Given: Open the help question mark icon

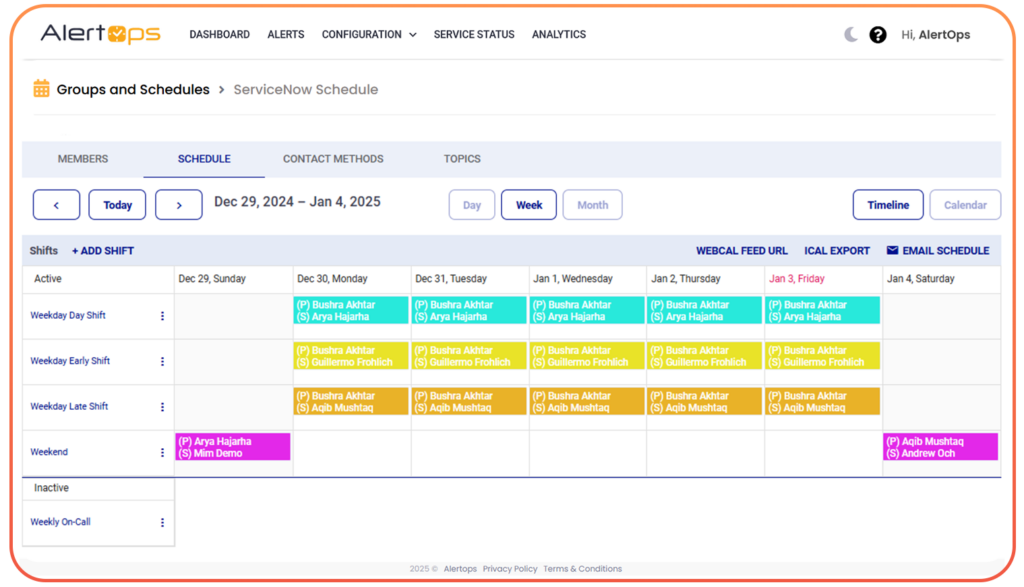Looking at the screenshot, I should (x=878, y=34).
